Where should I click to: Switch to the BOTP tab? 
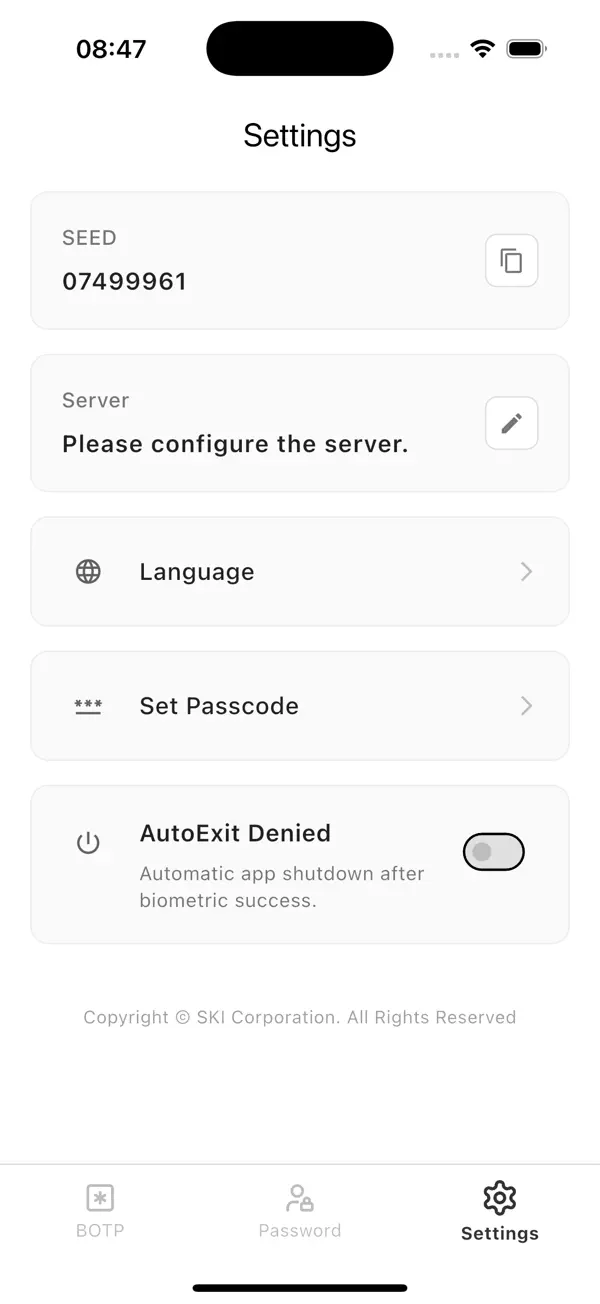point(99,1210)
